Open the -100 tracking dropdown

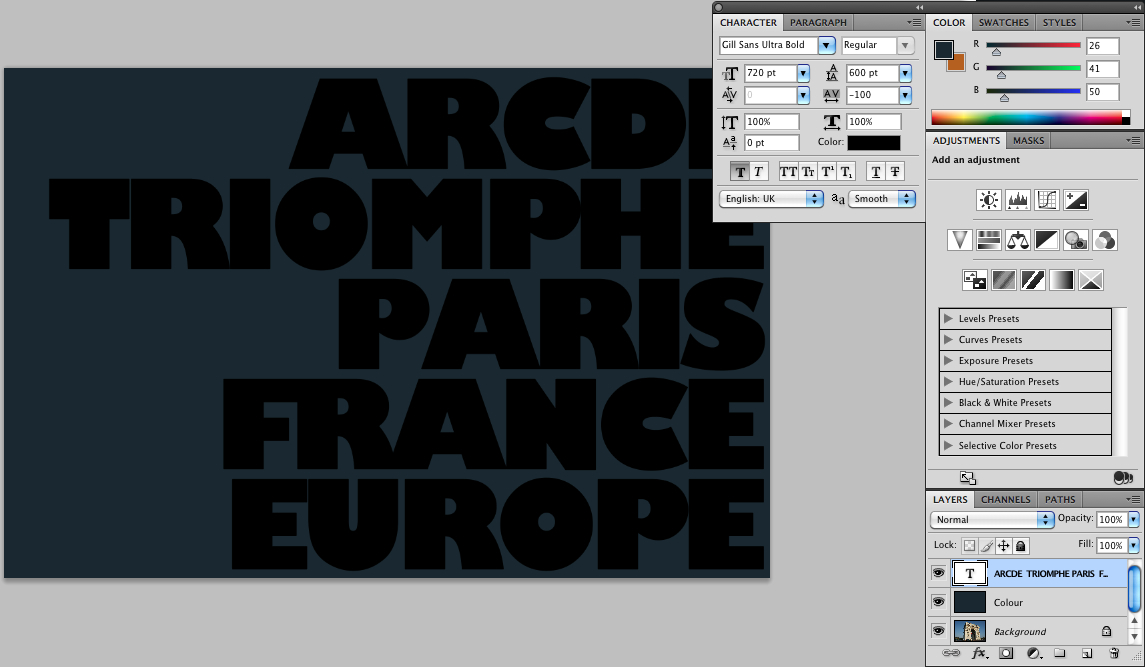[905, 95]
